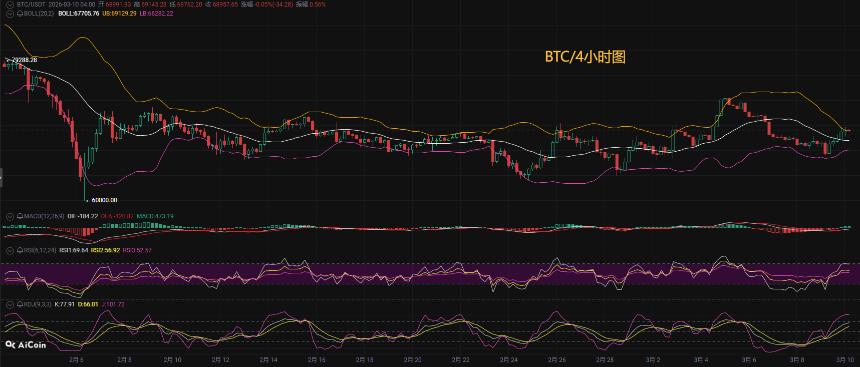The width and height of the screenshot is (860, 367).
Task: Click the KDJ K value 77.91
Action: [64, 304]
